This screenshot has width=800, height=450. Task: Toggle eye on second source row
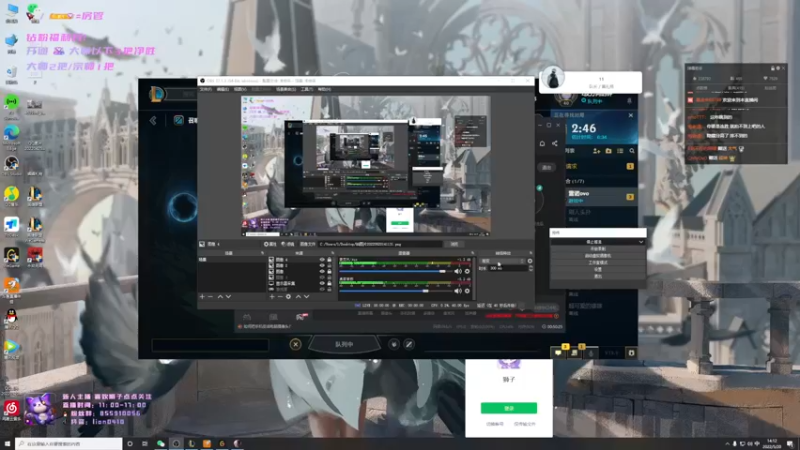[322, 265]
